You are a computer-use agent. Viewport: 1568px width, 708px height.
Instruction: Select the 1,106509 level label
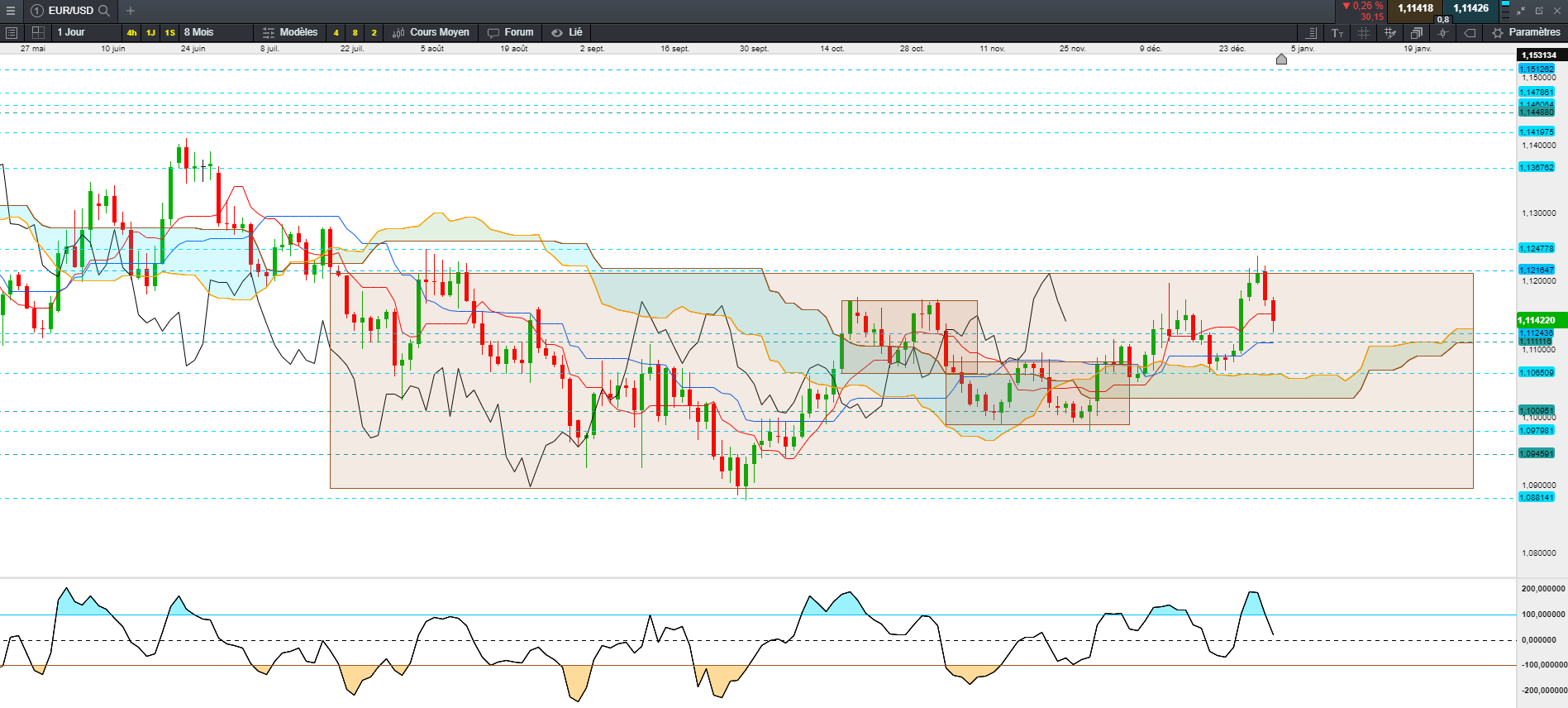point(1537,373)
